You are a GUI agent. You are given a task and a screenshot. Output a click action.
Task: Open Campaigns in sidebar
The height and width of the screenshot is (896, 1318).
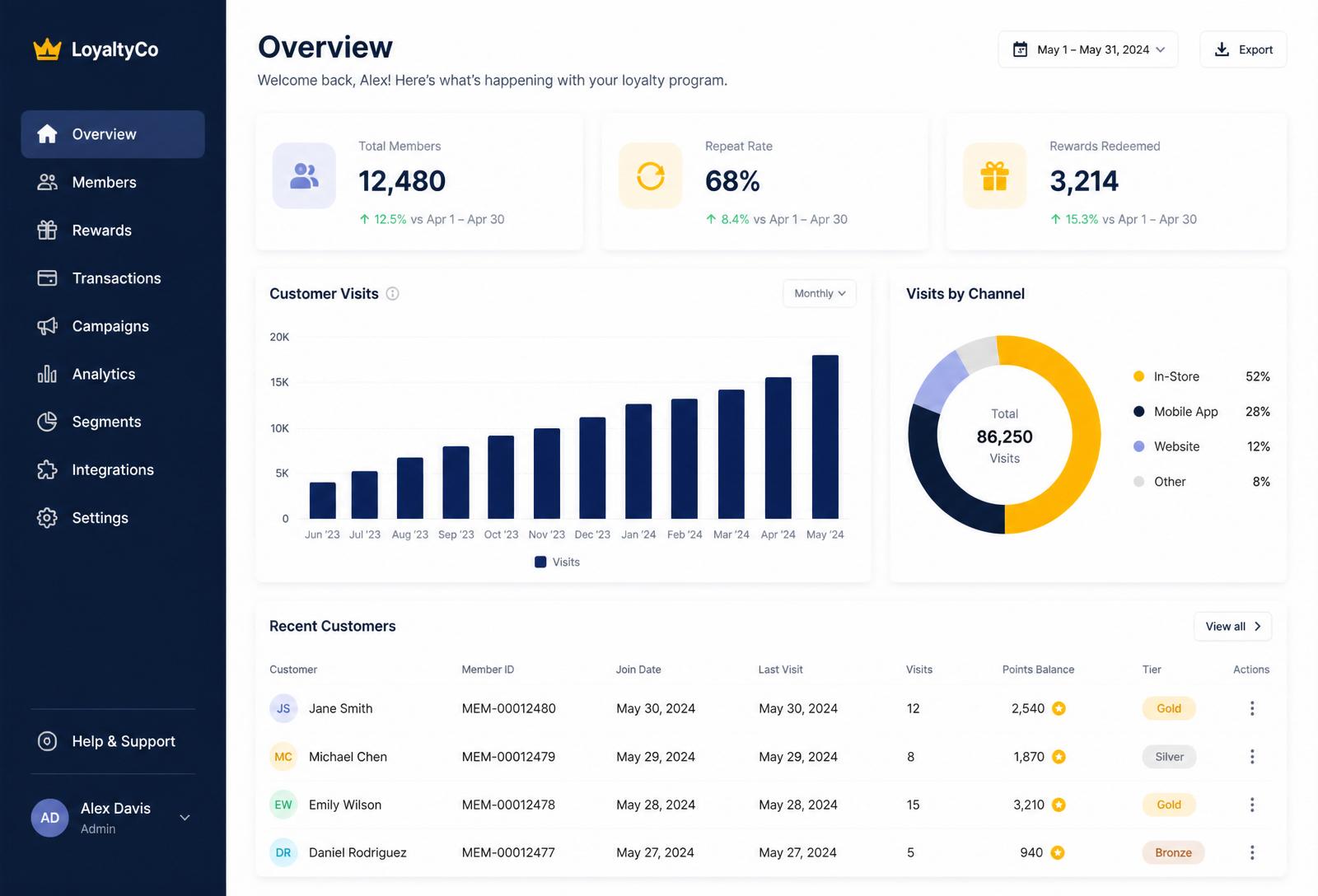click(x=113, y=326)
